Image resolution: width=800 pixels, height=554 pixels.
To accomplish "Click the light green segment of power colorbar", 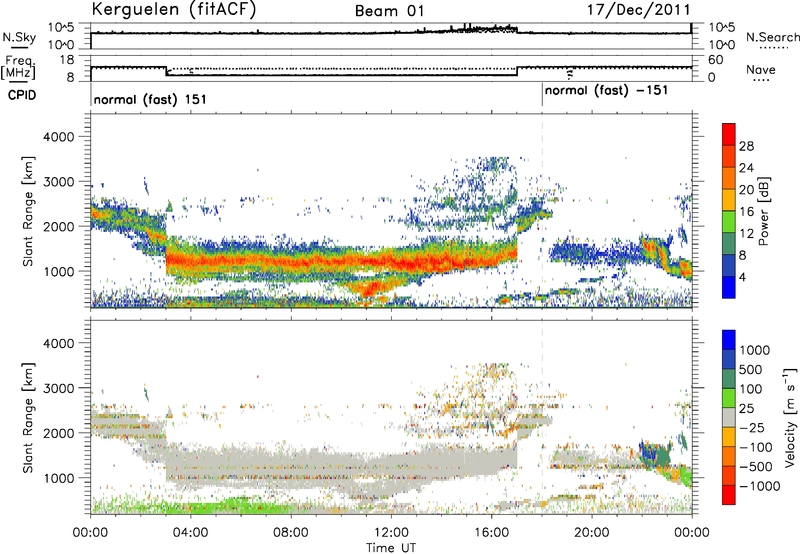I will pos(729,222).
